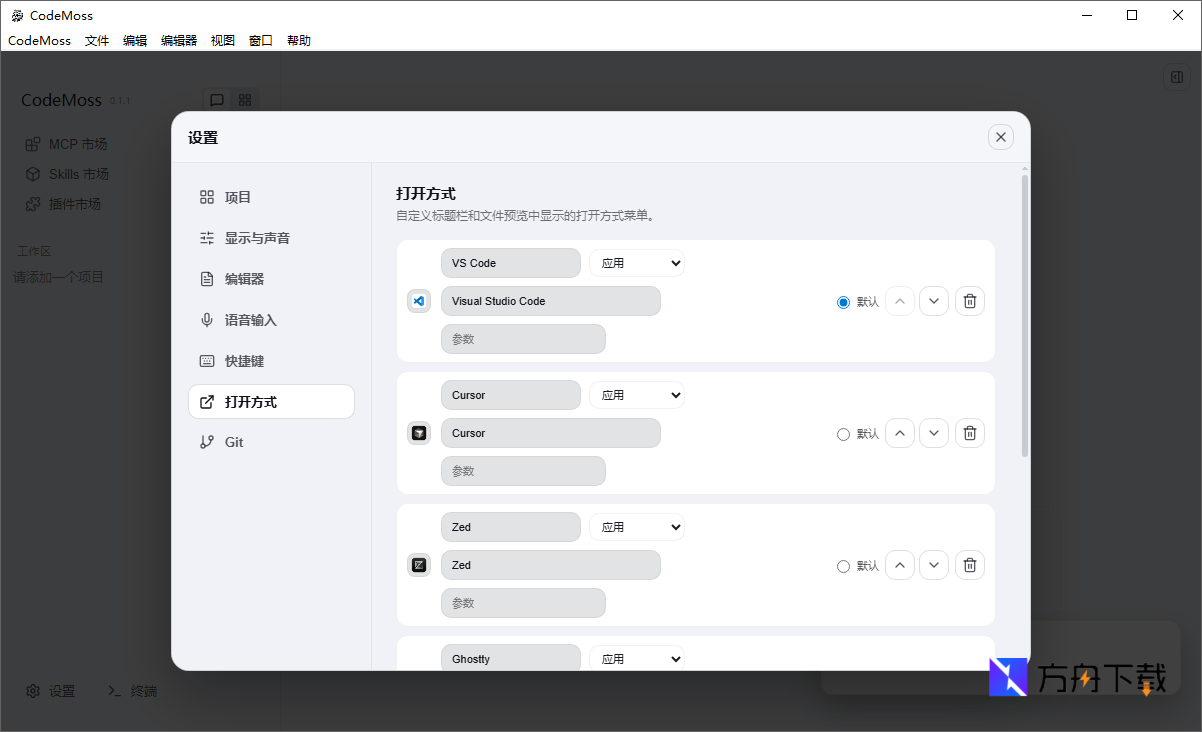The image size is (1202, 732).
Task: Open the 编辑器 menu in menu bar
Action: pos(179,40)
